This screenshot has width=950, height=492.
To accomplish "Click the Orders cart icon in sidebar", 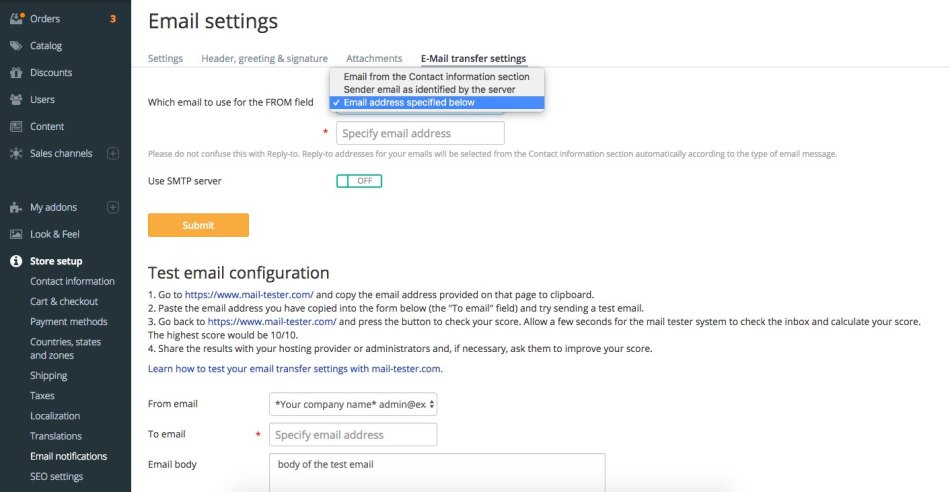I will tap(17, 18).
